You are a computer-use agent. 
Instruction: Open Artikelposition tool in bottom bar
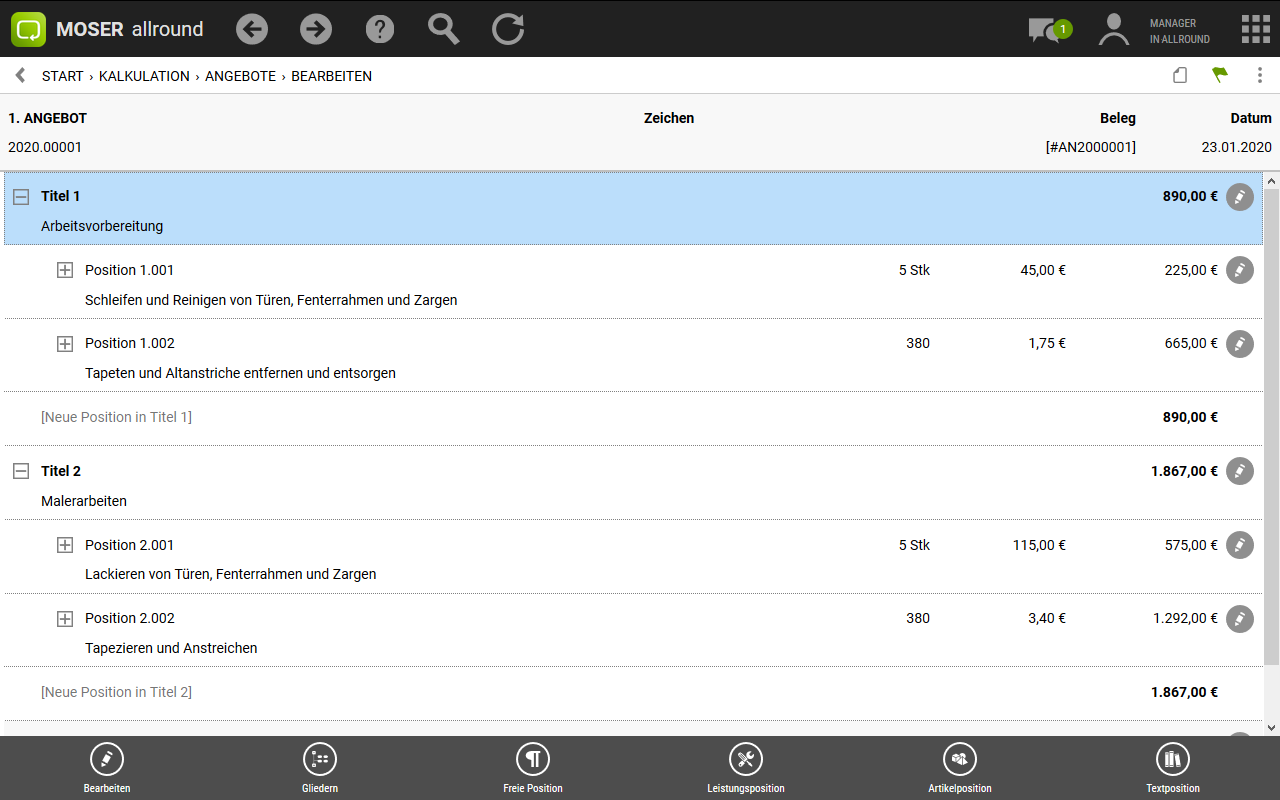959,767
